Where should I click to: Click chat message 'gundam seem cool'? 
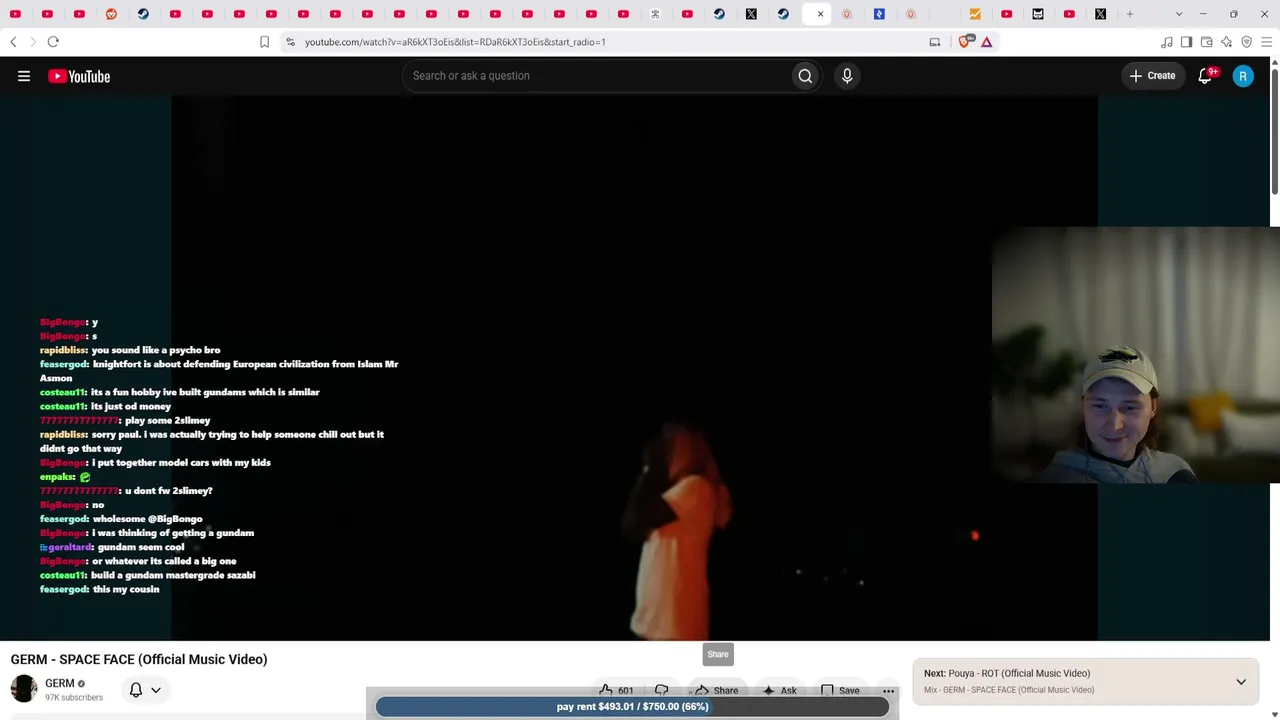(x=141, y=548)
